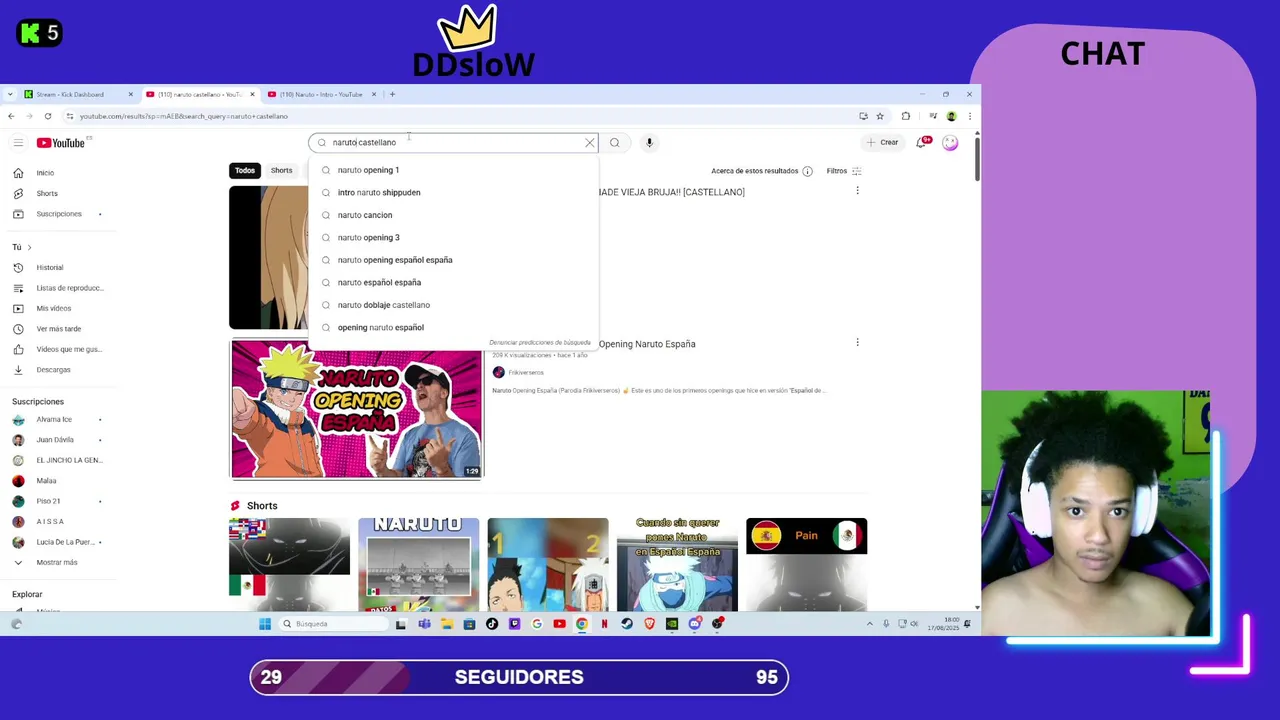Clear the search box with the X icon
The image size is (1280, 720).
[590, 143]
